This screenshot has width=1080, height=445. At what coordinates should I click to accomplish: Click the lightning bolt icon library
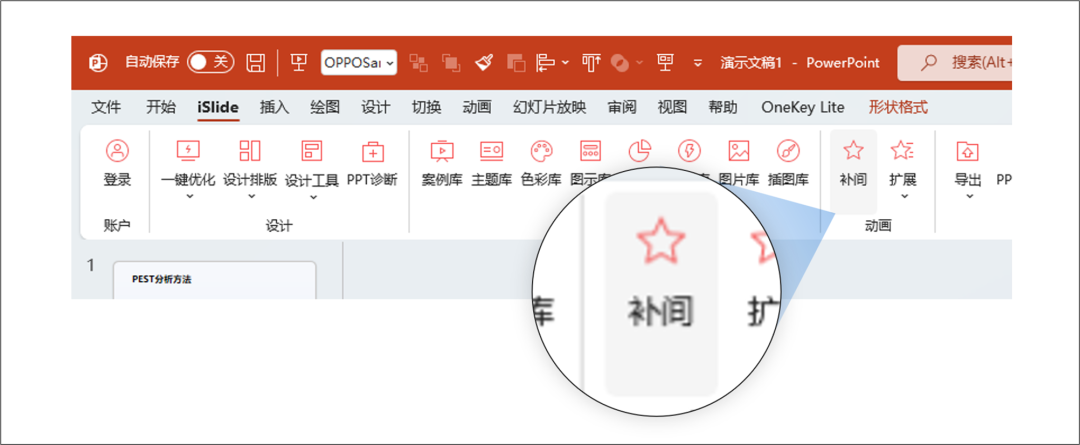pos(689,149)
